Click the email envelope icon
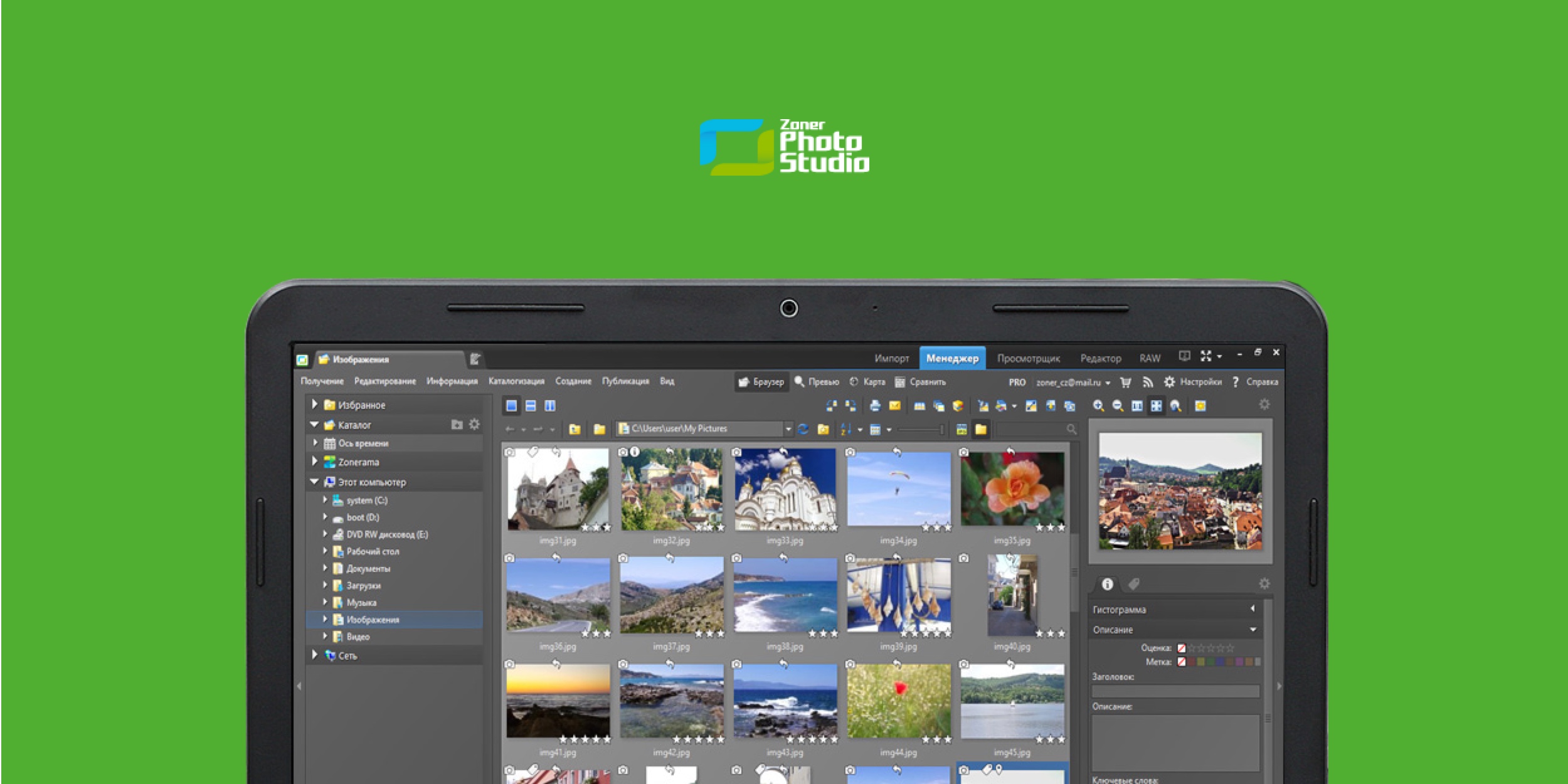The height and width of the screenshot is (784, 1568). click(x=895, y=406)
